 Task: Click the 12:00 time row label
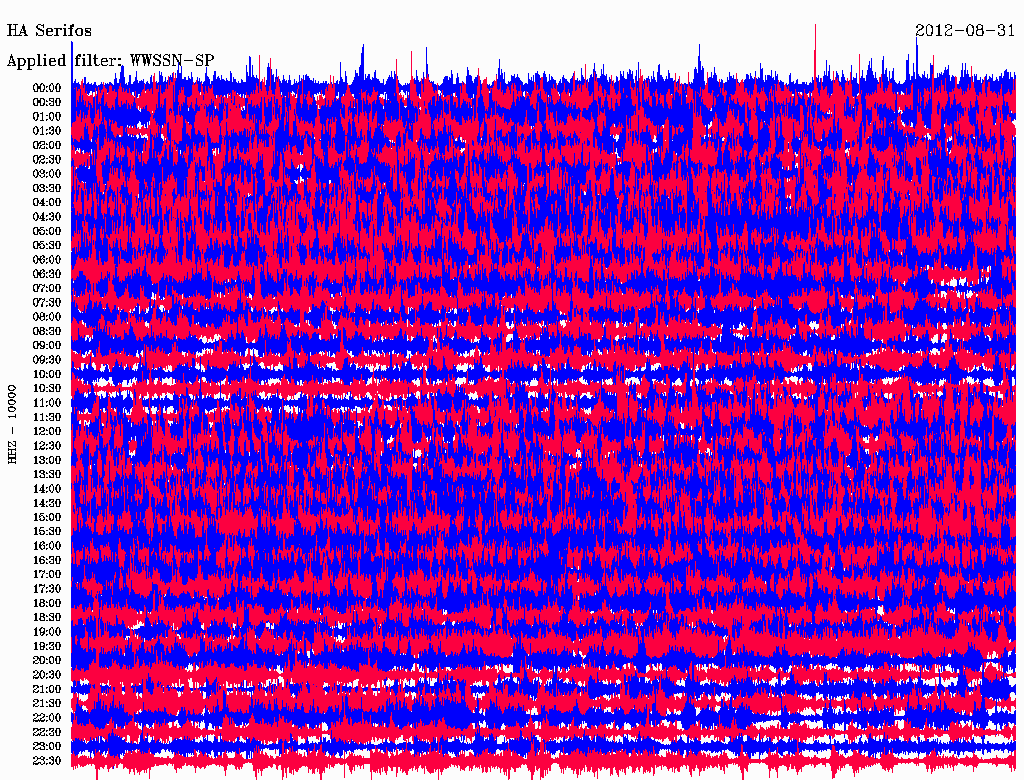click(x=47, y=431)
